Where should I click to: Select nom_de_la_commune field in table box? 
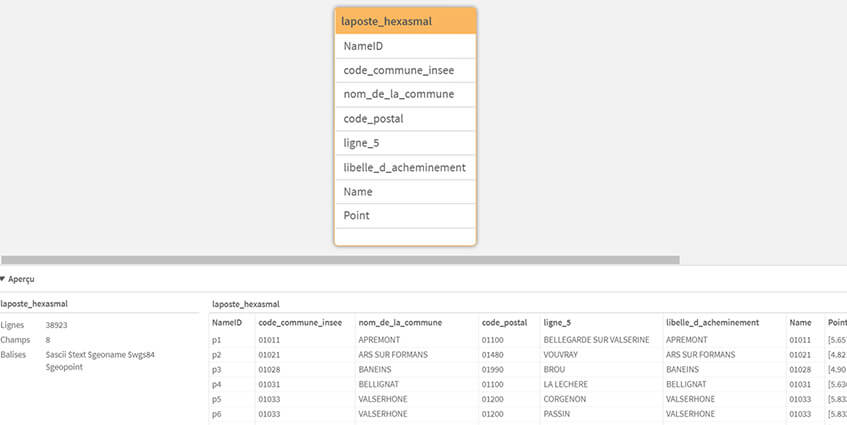coord(405,95)
